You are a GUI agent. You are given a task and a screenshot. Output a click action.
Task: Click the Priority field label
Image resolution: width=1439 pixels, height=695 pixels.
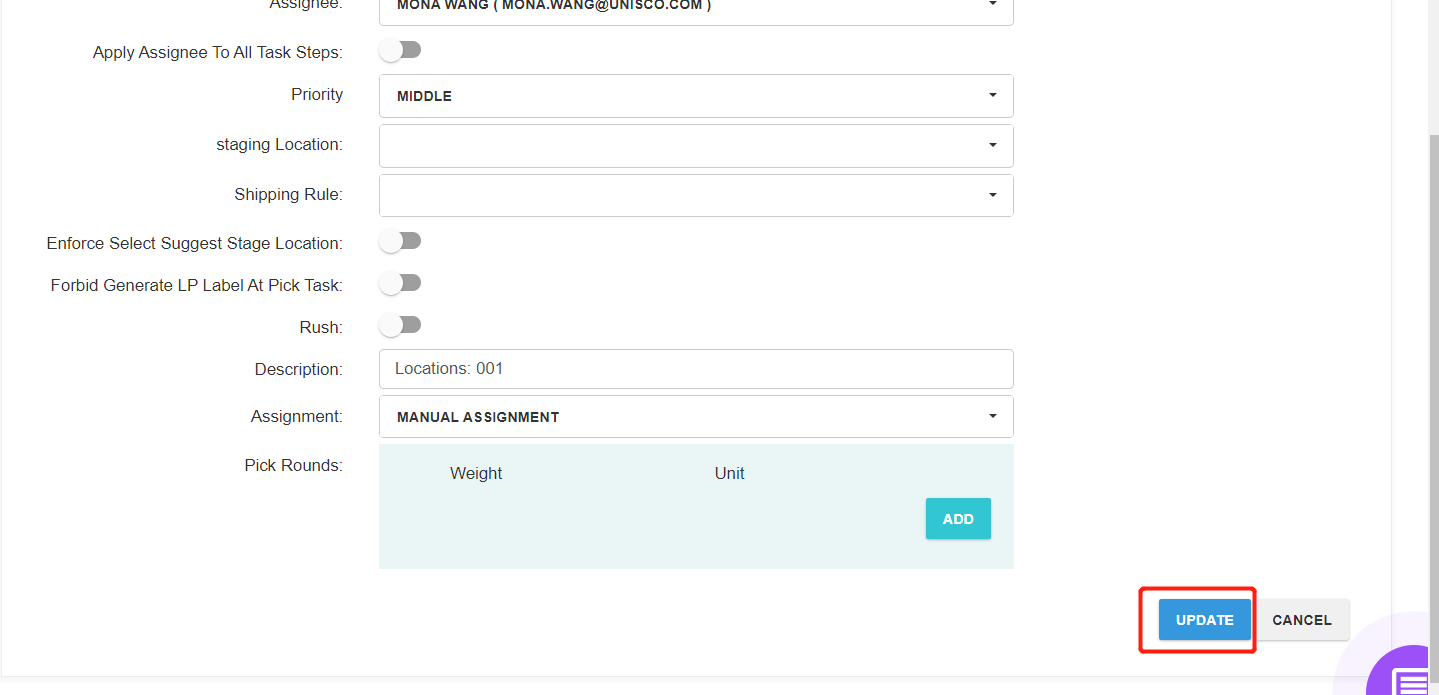pyautogui.click(x=317, y=94)
